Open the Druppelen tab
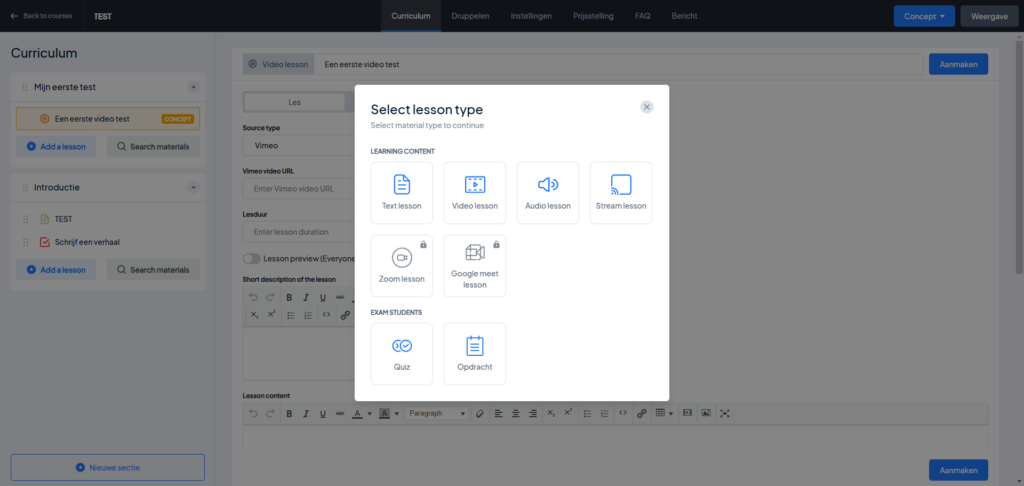 [470, 16]
